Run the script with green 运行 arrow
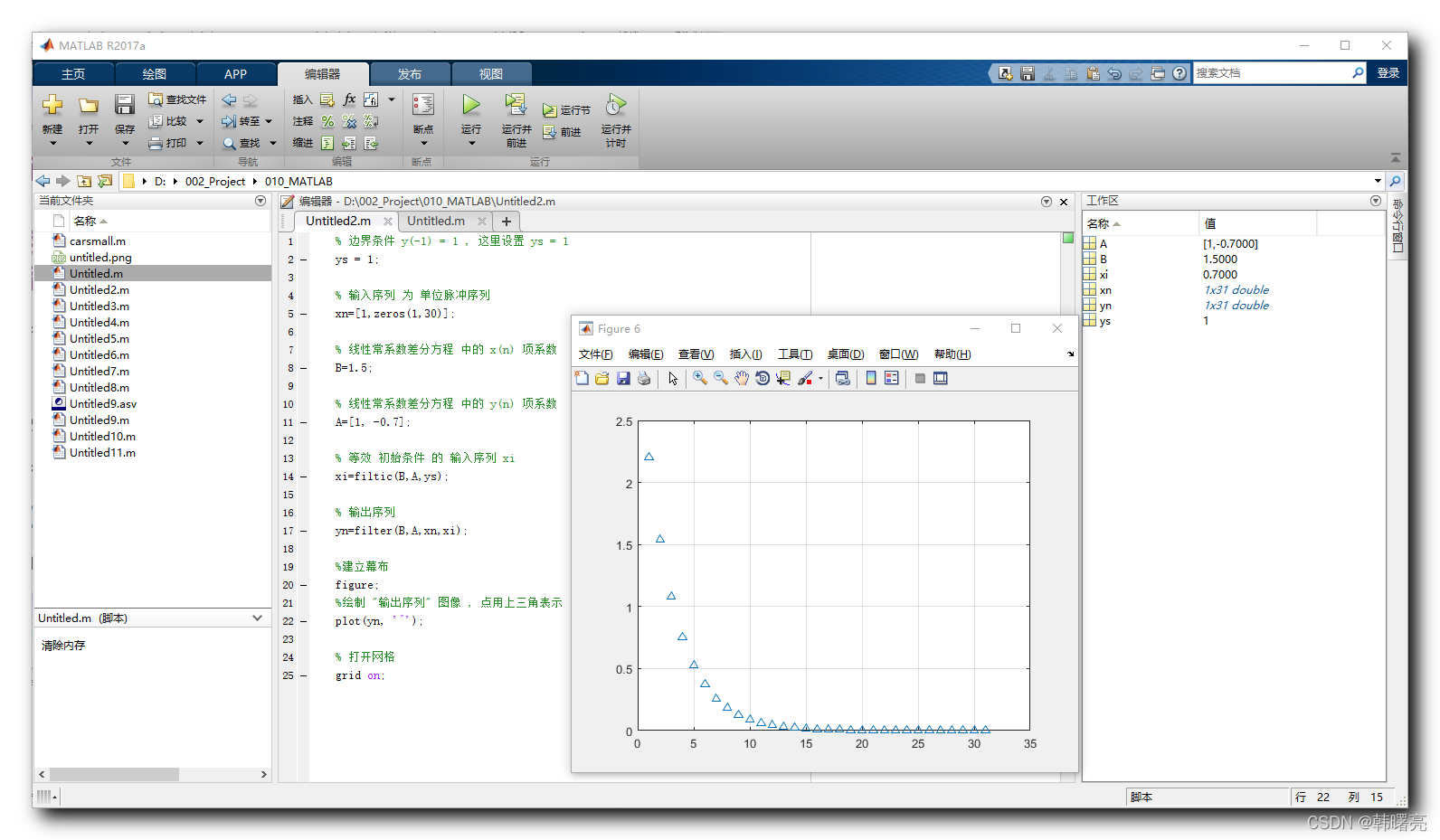The width and height of the screenshot is (1440, 840). point(471,105)
